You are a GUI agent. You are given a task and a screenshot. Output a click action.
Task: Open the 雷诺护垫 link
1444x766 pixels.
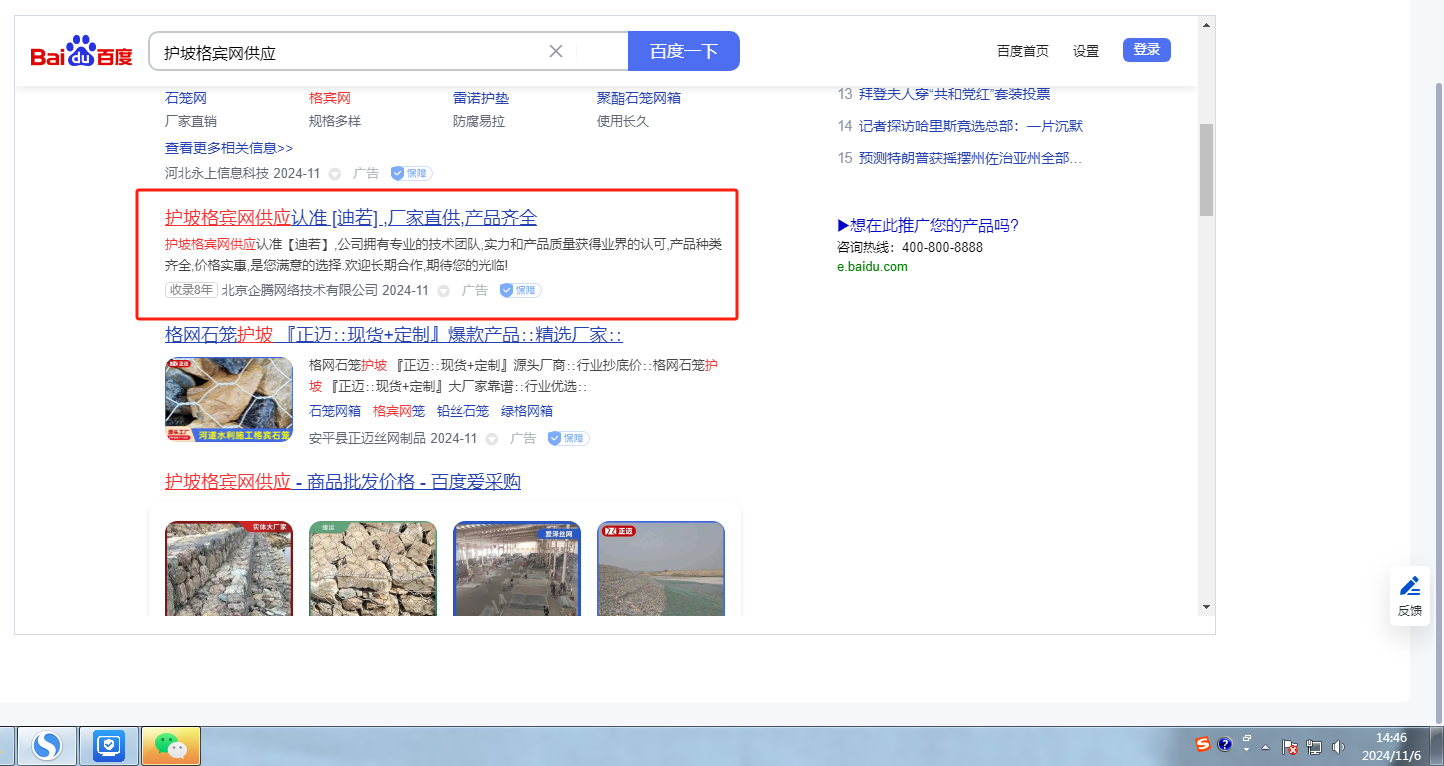click(481, 98)
